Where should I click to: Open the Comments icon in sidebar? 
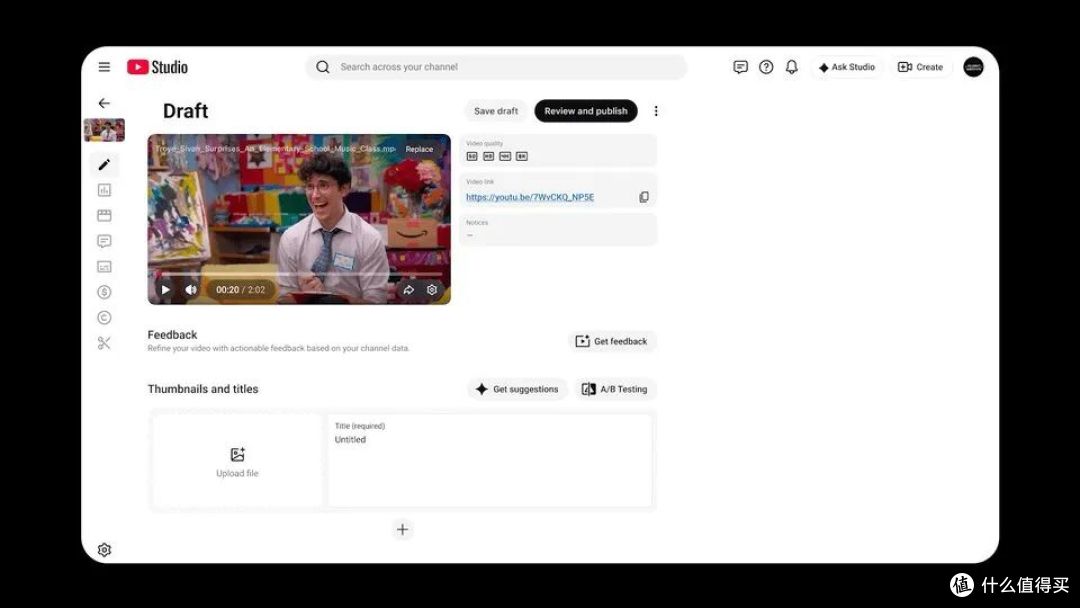(x=104, y=241)
